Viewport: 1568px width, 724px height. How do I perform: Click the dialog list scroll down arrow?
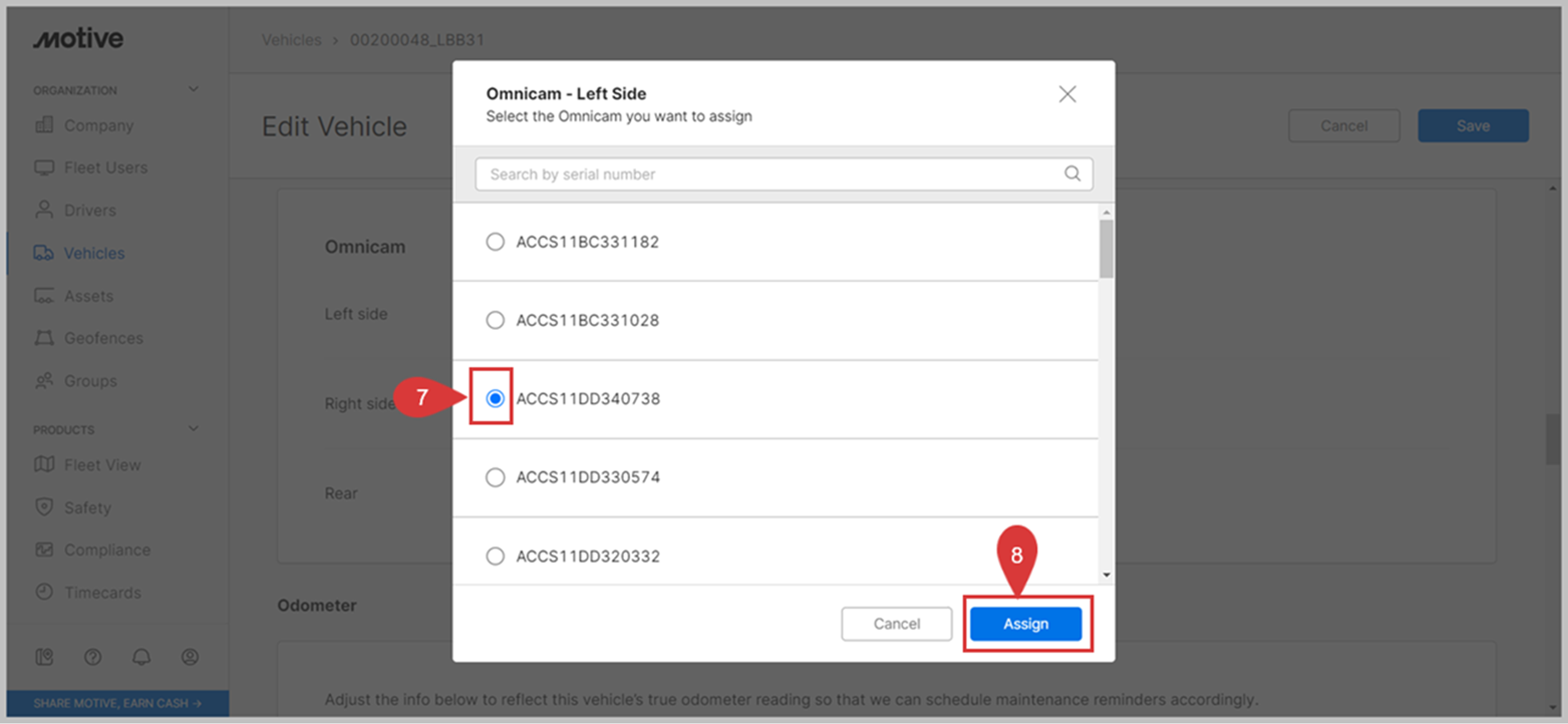click(1106, 574)
